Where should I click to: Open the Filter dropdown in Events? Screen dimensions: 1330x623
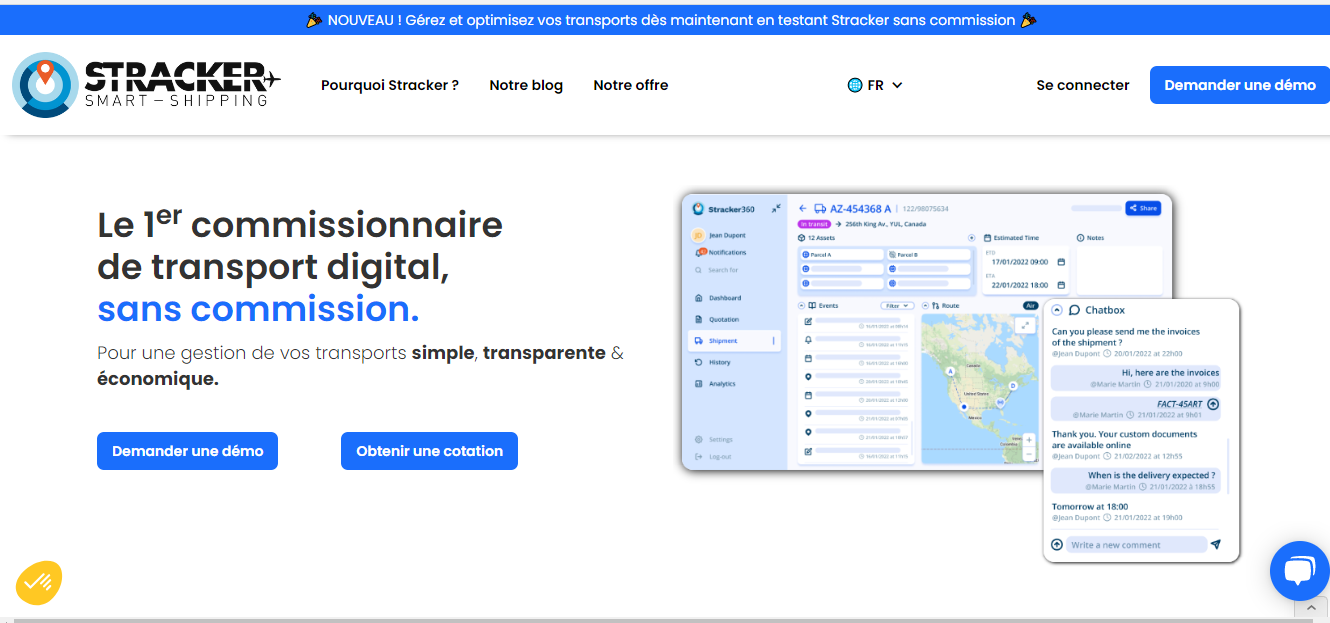pyautogui.click(x=897, y=305)
